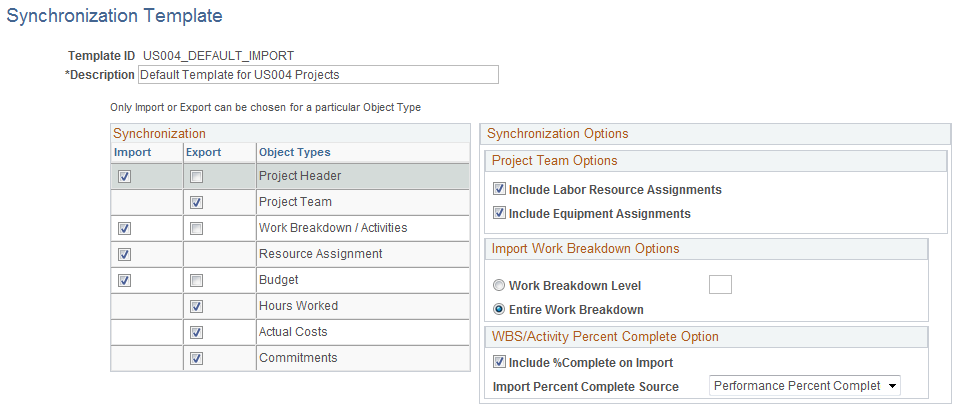This screenshot has width=976, height=411.
Task: Select the Project Header row label
Action: pyautogui.click(x=299, y=177)
